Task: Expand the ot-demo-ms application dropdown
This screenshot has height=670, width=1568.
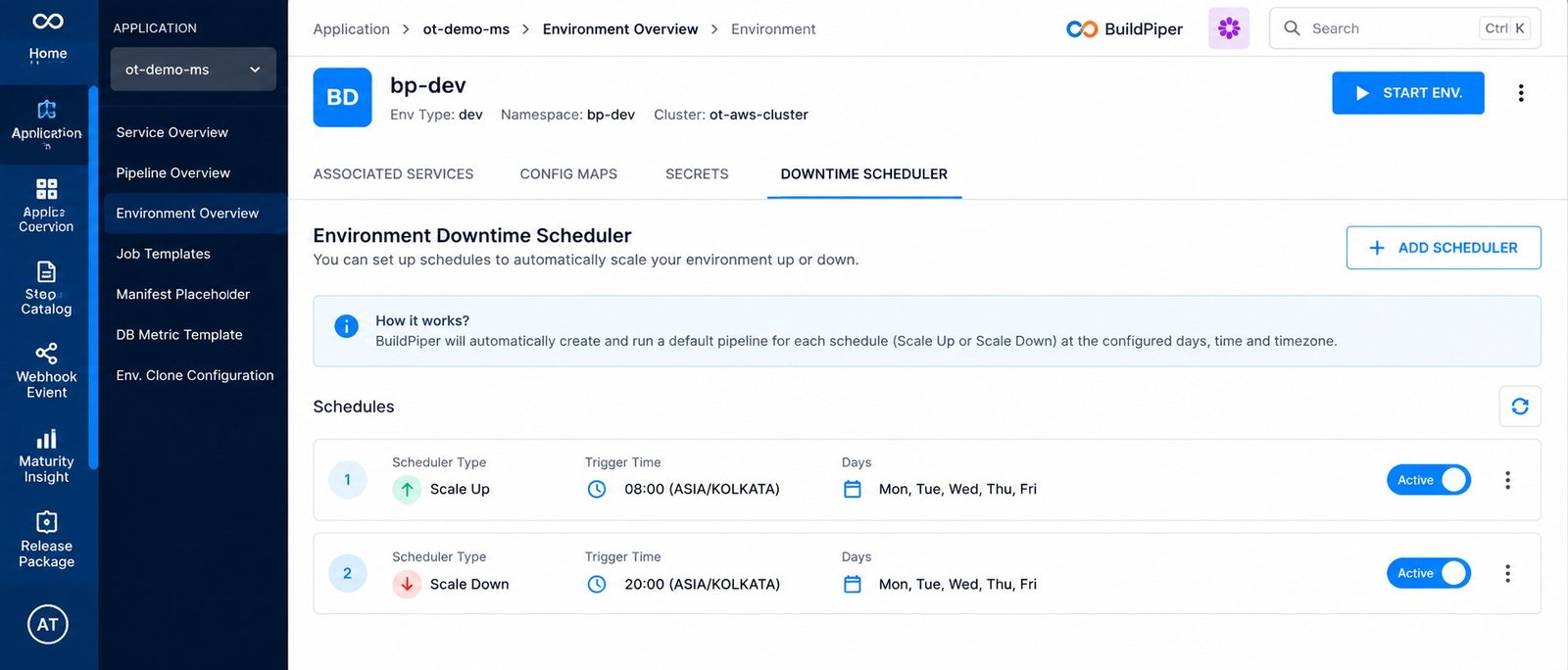Action: (193, 70)
